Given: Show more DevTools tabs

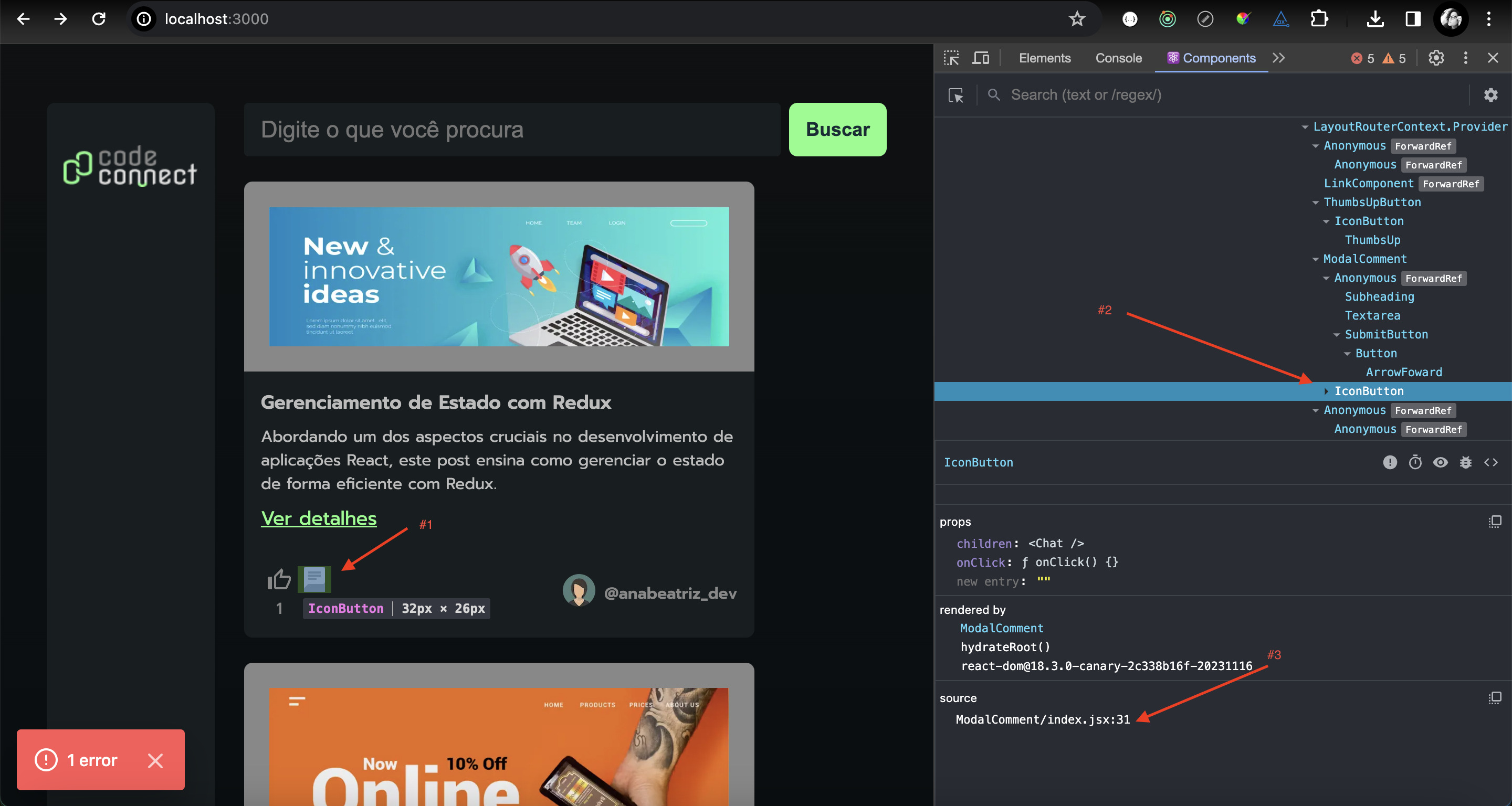Looking at the screenshot, I should [1279, 58].
